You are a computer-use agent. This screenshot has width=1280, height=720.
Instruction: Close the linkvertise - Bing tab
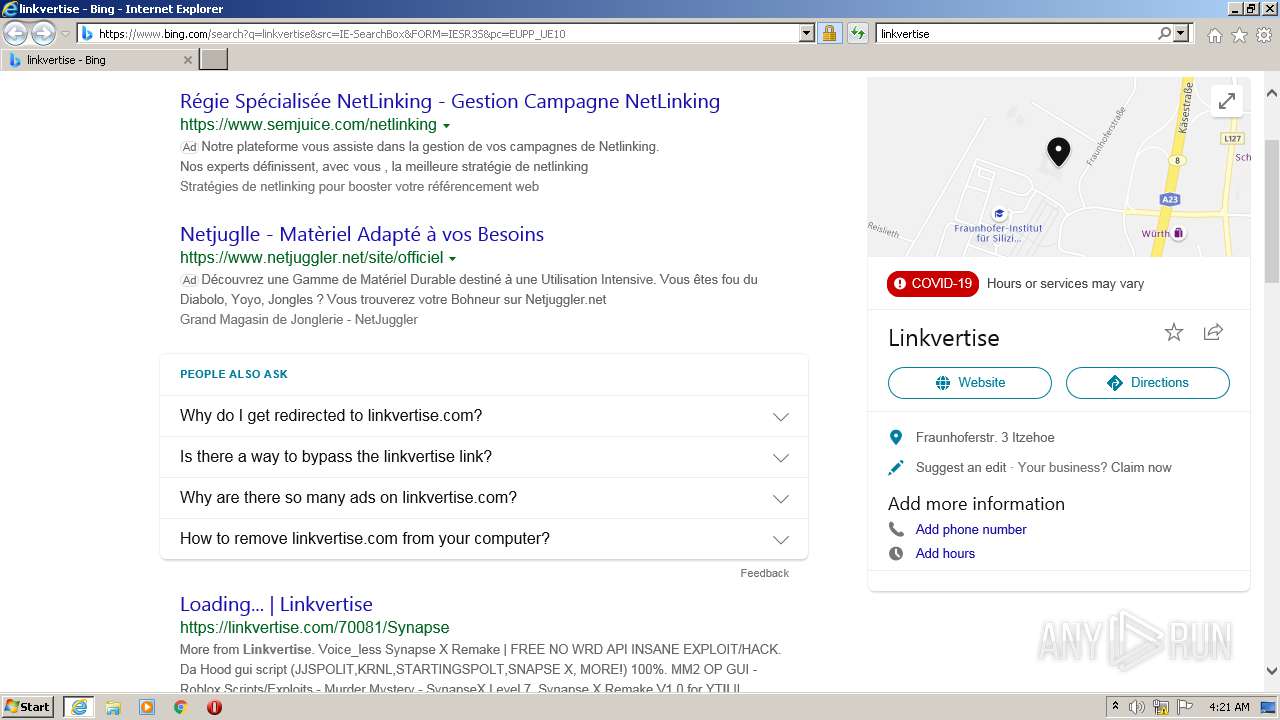188,60
